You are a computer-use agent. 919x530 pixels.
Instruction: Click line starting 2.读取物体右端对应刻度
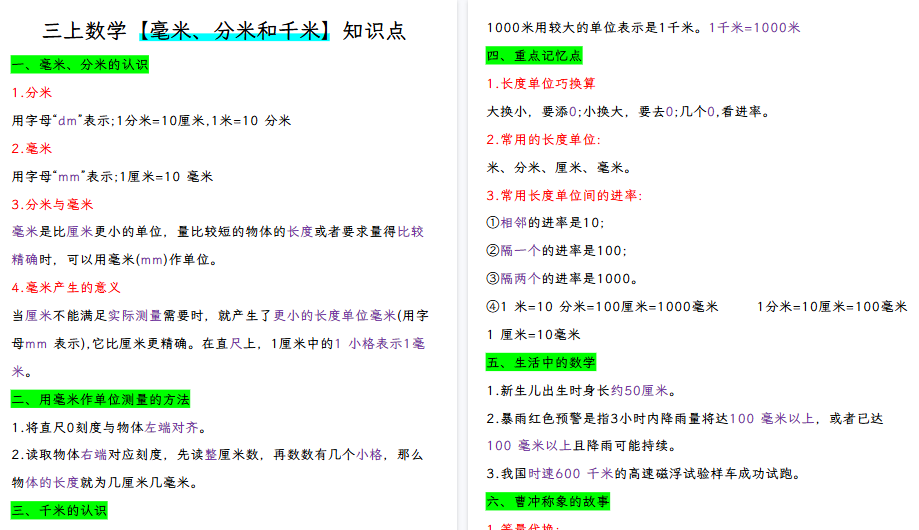217,455
